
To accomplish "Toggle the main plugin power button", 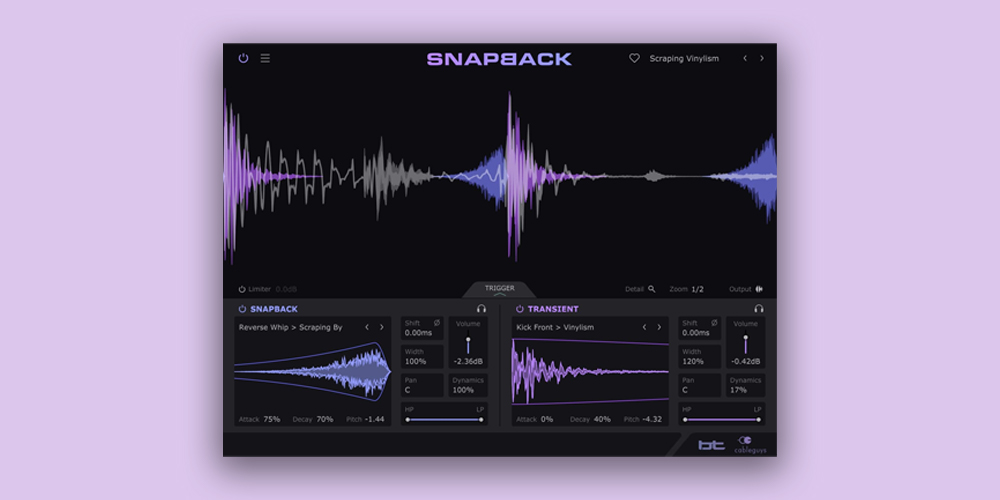I will point(243,58).
